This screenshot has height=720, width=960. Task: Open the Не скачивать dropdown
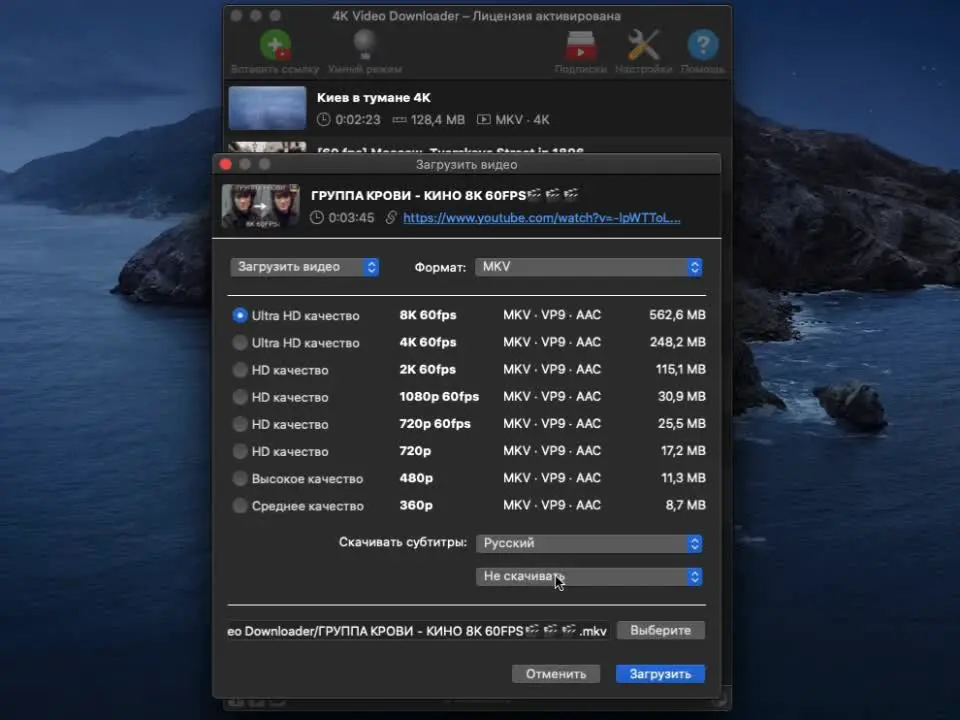click(589, 577)
